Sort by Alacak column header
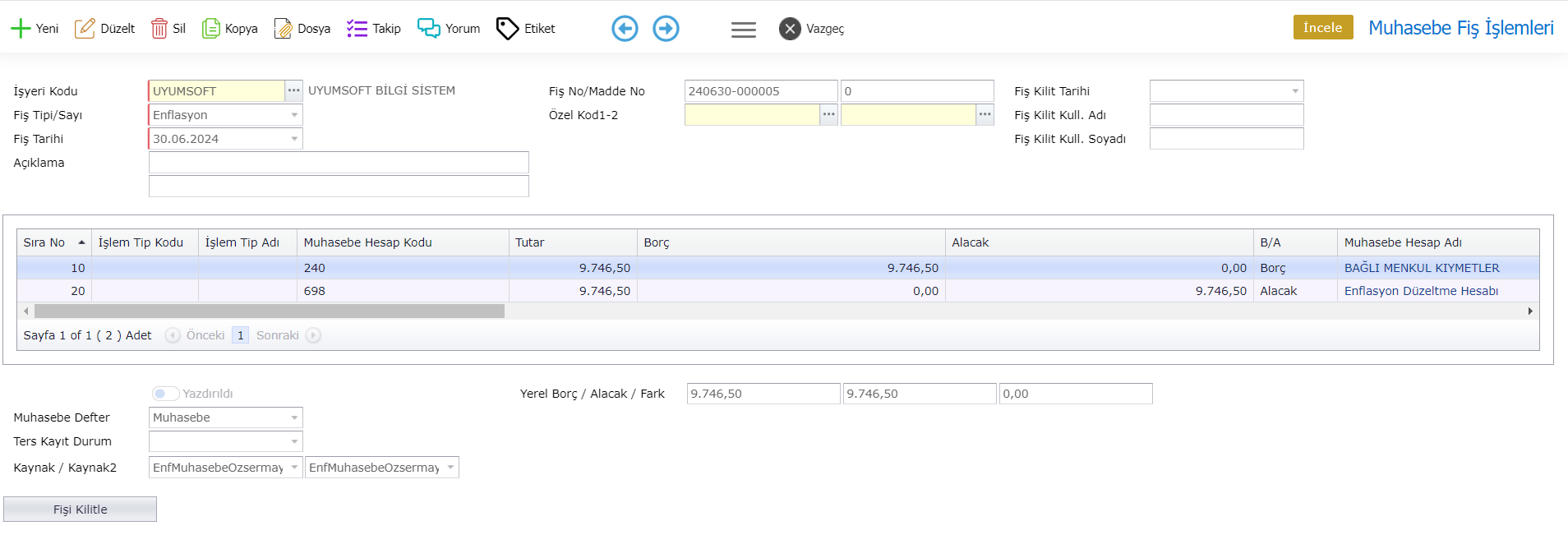Screen dimensions: 1568x535 [1100, 242]
